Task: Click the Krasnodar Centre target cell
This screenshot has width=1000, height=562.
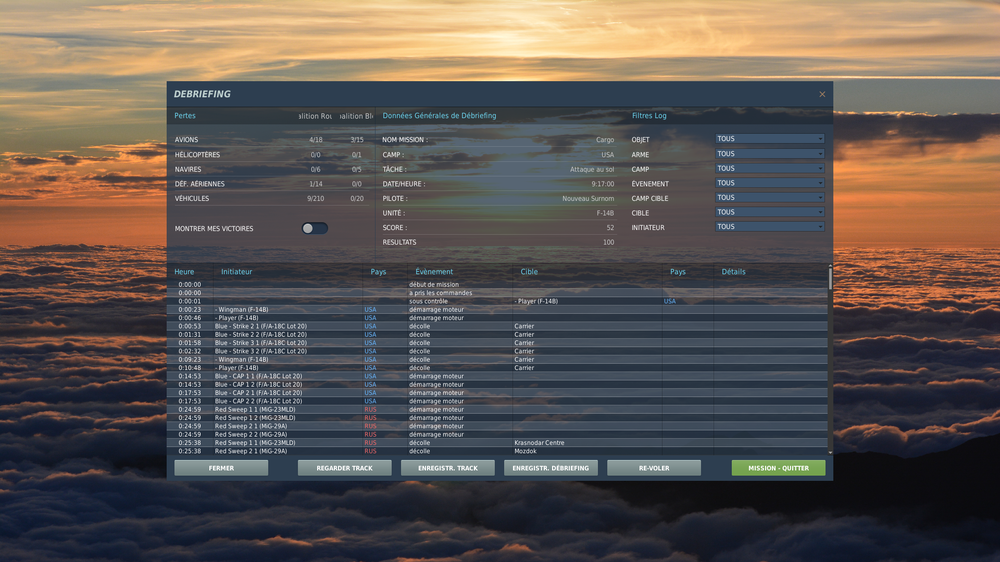Action: tap(539, 443)
